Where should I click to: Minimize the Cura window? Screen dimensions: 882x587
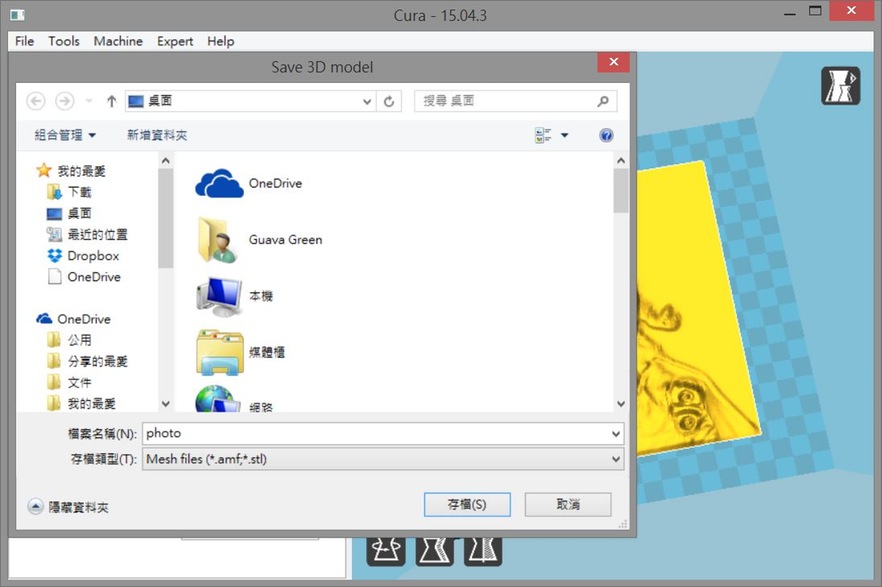tap(790, 12)
